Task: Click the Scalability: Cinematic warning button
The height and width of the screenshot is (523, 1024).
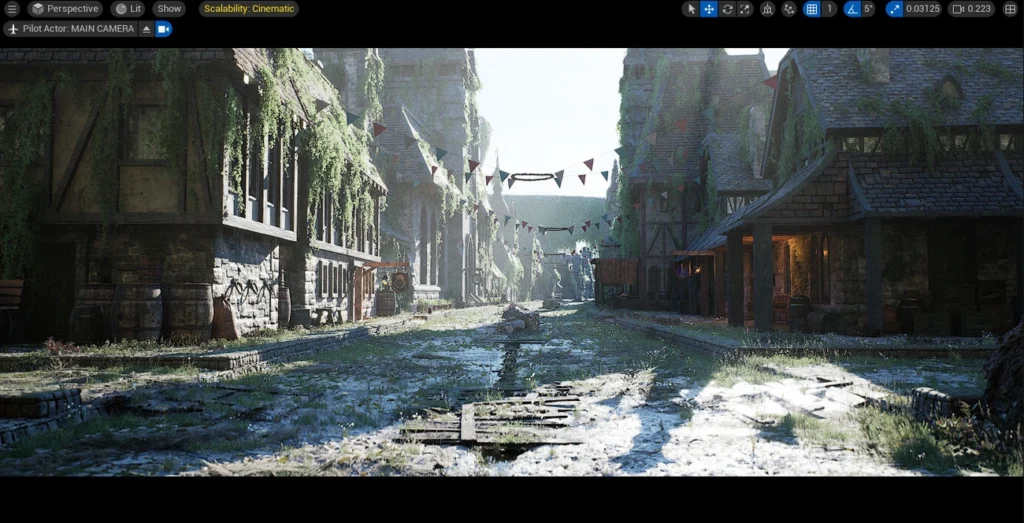Action: point(248,9)
